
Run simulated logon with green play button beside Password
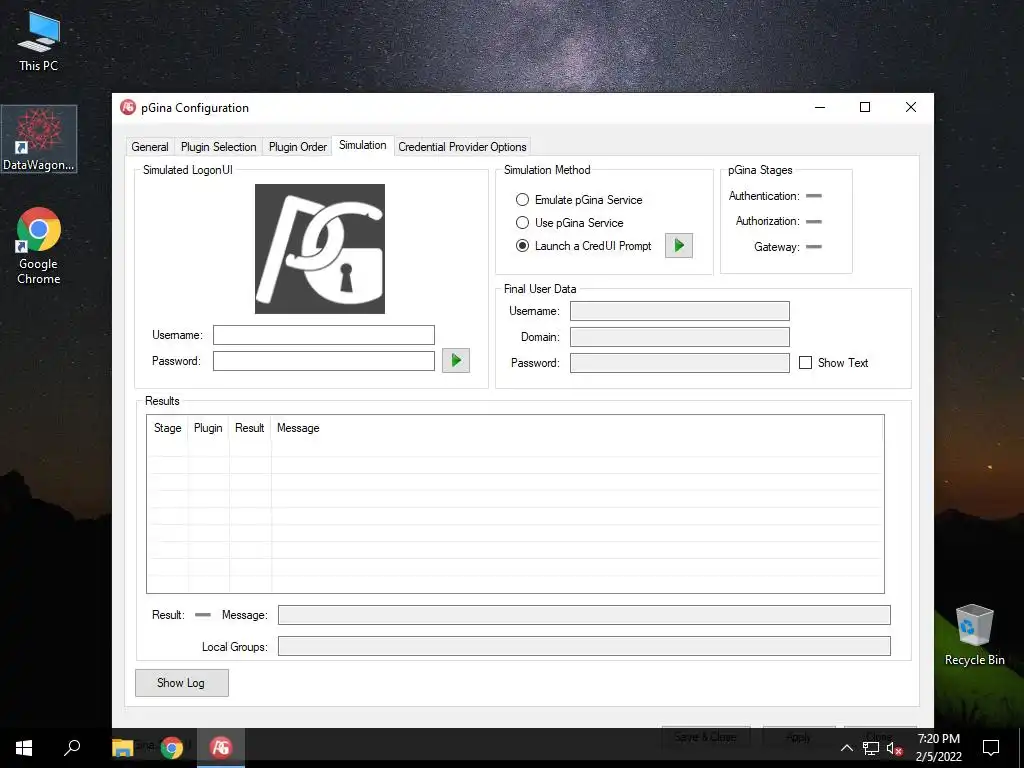pos(456,360)
